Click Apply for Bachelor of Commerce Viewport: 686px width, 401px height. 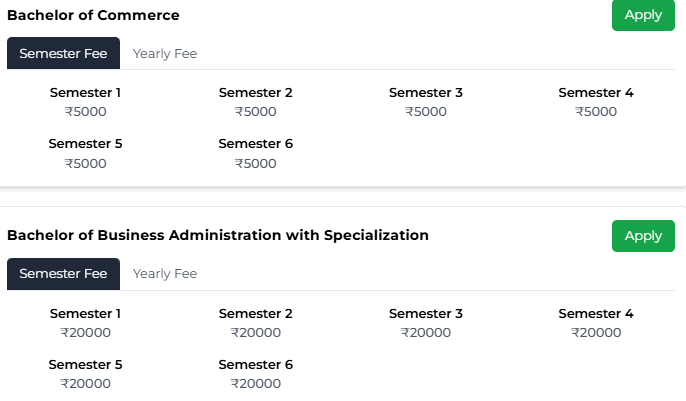[643, 15]
